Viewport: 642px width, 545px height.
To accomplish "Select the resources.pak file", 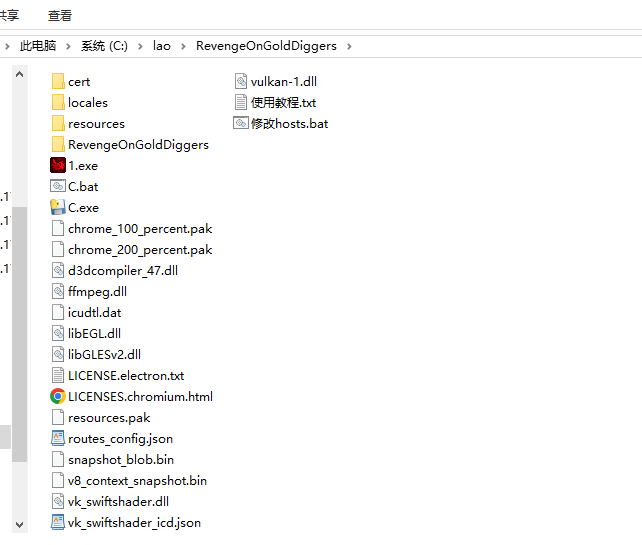I will pyautogui.click(x=108, y=418).
